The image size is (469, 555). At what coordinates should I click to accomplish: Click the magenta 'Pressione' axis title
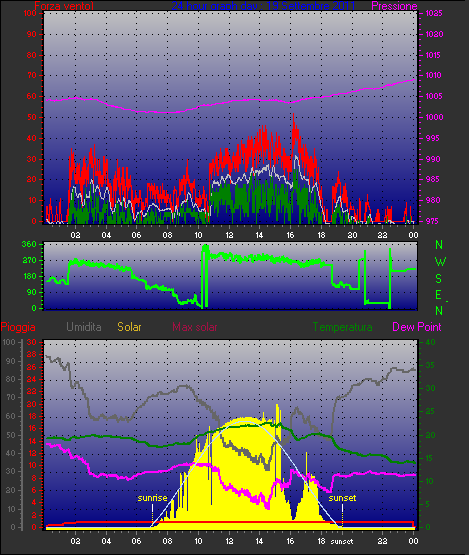(x=394, y=6)
